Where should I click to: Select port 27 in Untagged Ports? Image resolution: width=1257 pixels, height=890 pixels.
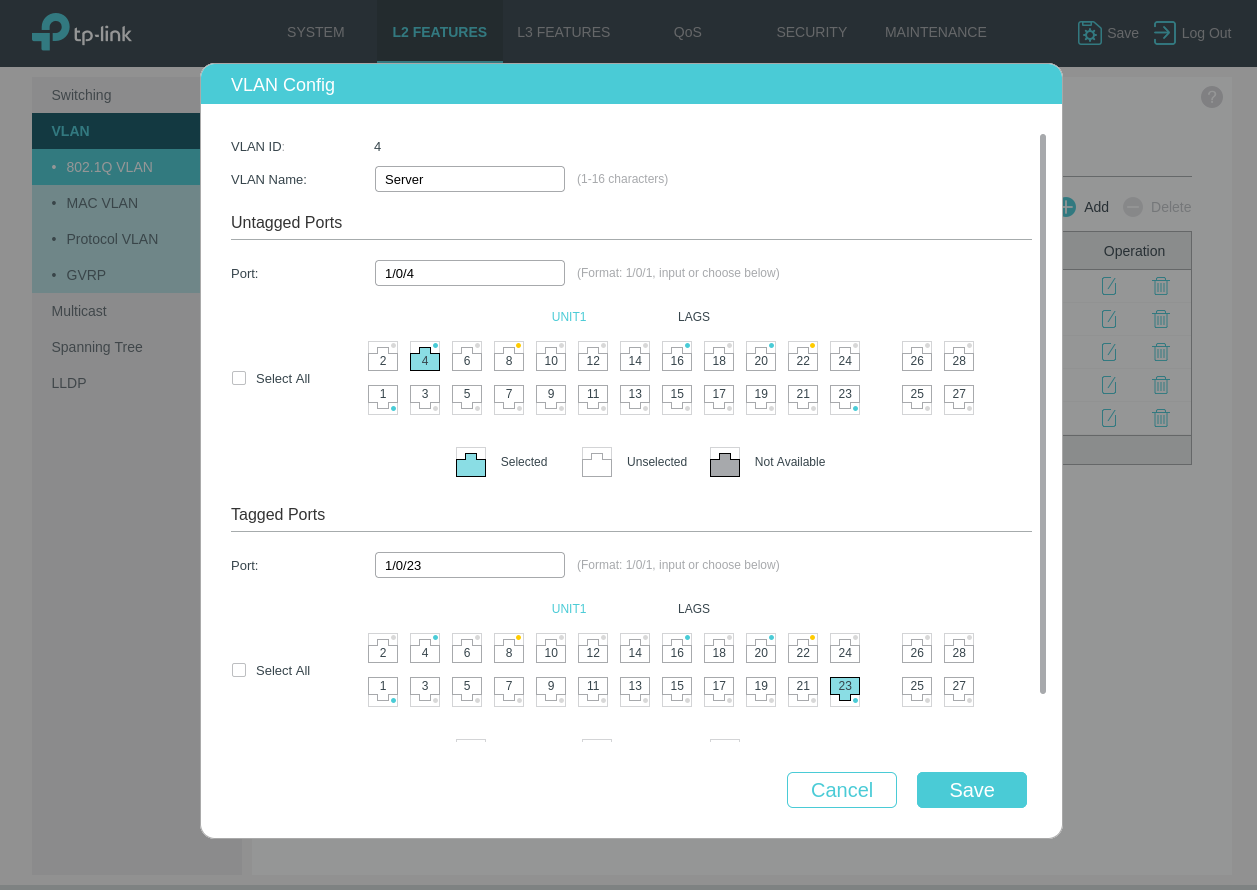pos(959,399)
